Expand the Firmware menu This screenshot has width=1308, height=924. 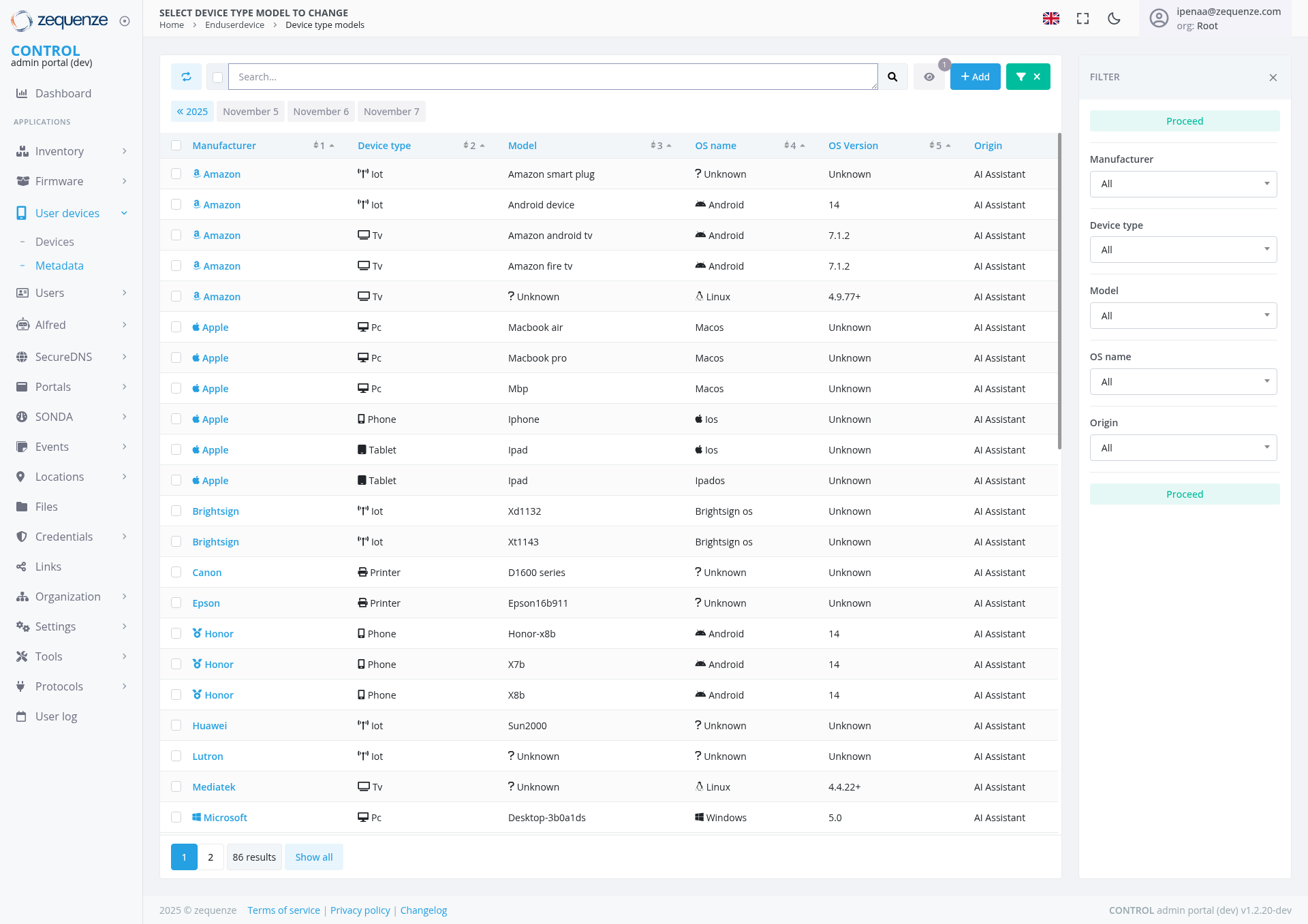click(x=72, y=181)
